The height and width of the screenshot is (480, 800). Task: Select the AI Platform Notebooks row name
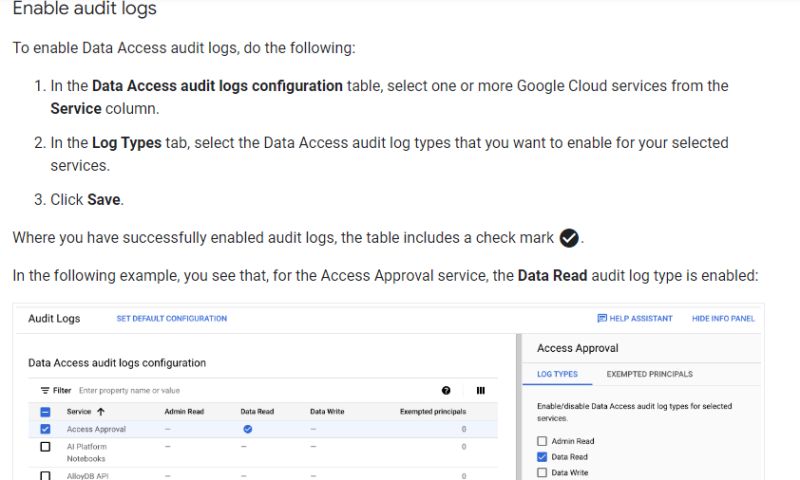click(86, 452)
